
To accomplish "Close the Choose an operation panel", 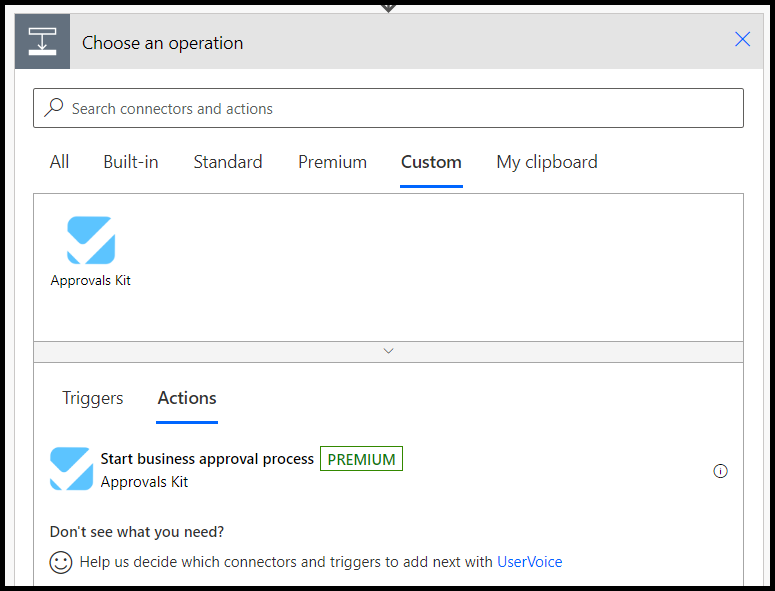I will [x=742, y=39].
